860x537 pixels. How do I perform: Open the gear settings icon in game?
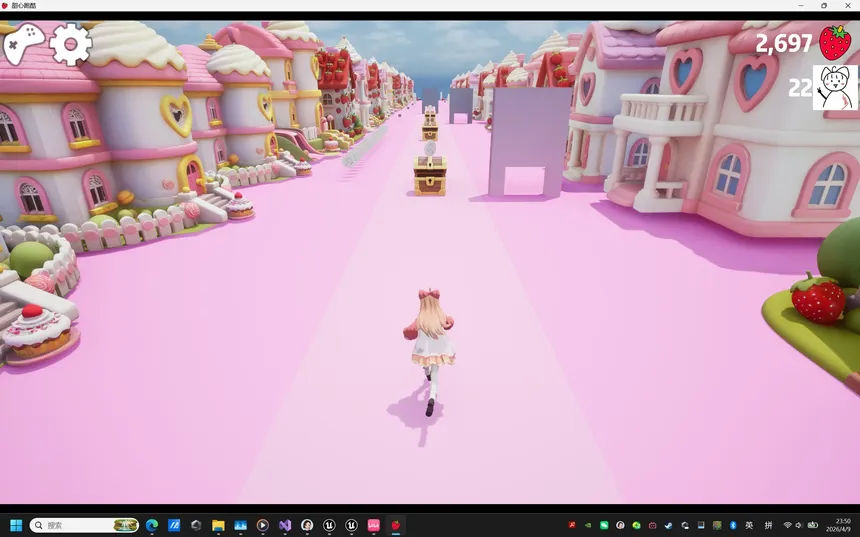(71, 44)
